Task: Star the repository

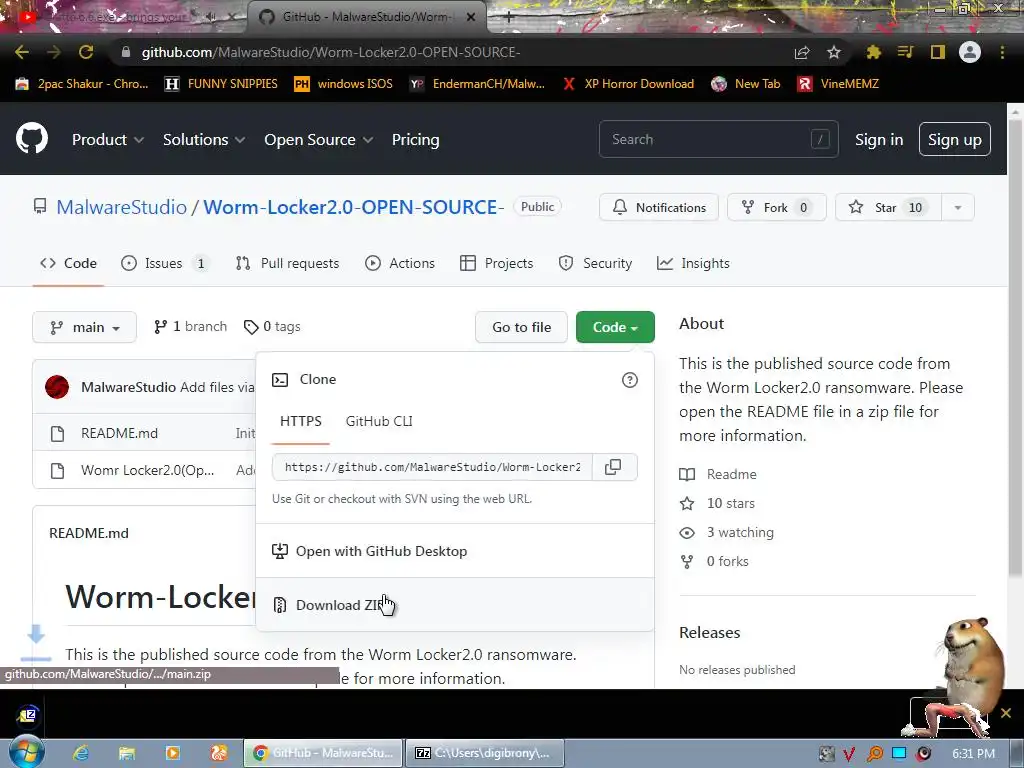Action: coord(888,208)
